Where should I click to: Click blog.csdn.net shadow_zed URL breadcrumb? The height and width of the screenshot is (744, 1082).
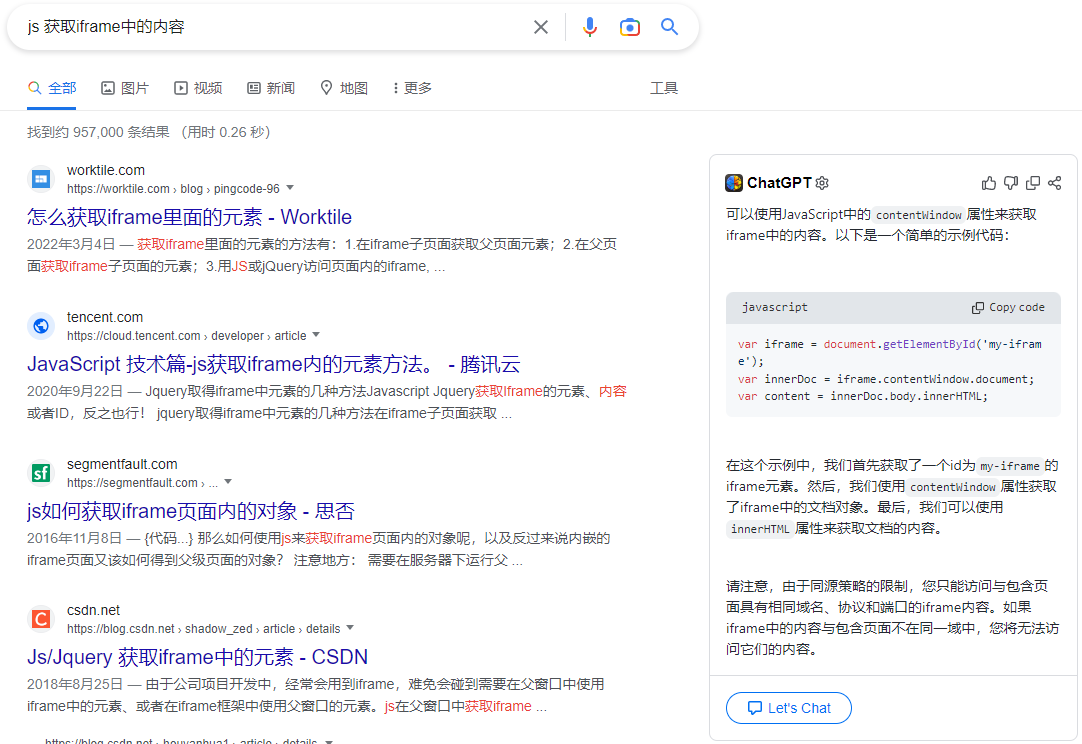[x=204, y=629]
